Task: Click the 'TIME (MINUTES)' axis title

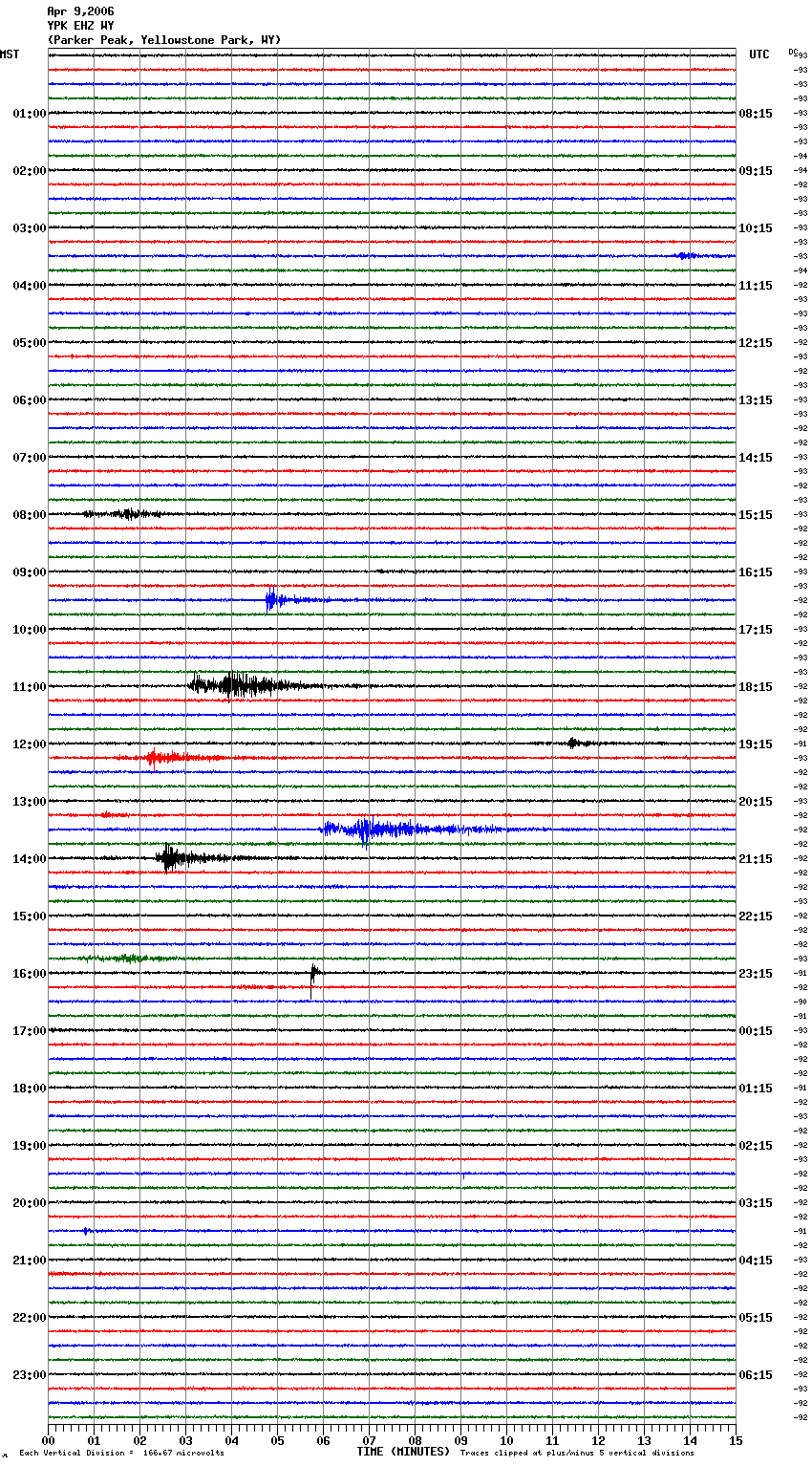Action: pyautogui.click(x=403, y=1452)
